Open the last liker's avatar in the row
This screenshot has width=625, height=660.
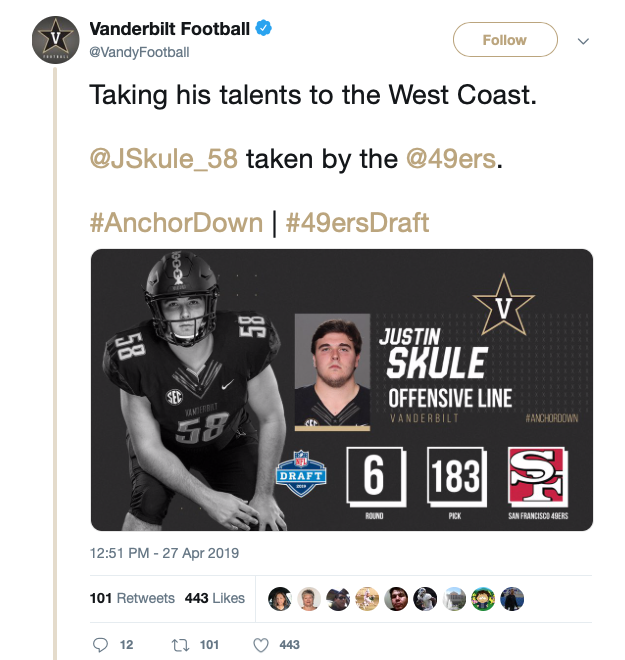[x=513, y=598]
